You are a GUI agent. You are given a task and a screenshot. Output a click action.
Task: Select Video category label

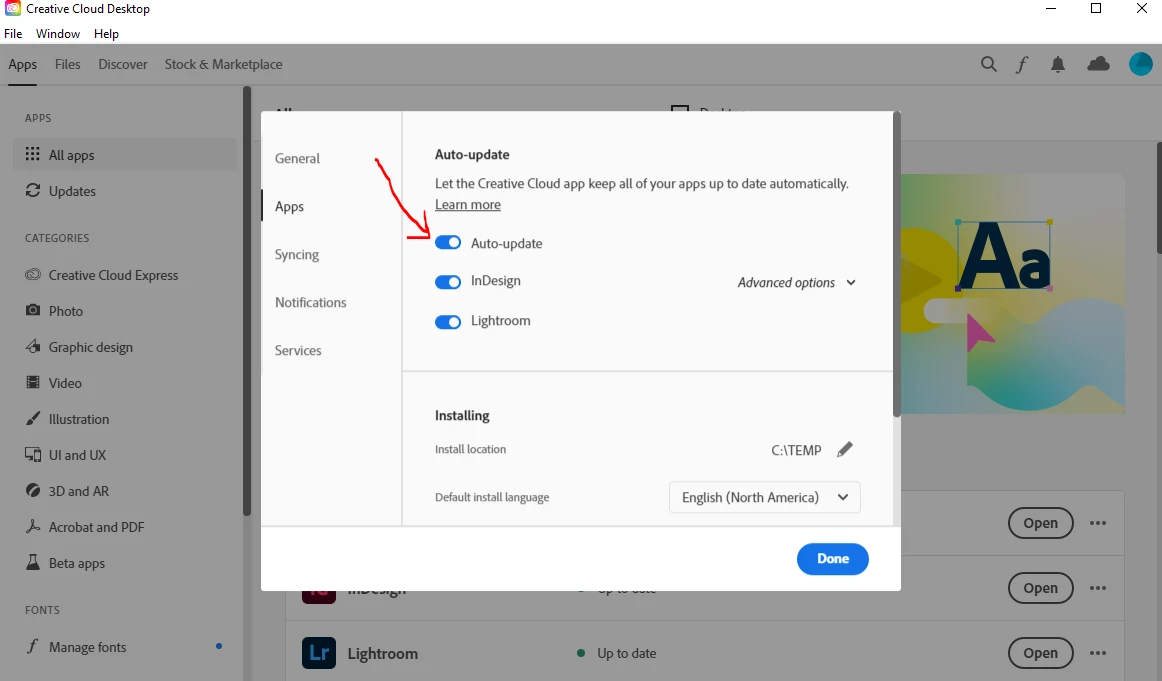64,383
